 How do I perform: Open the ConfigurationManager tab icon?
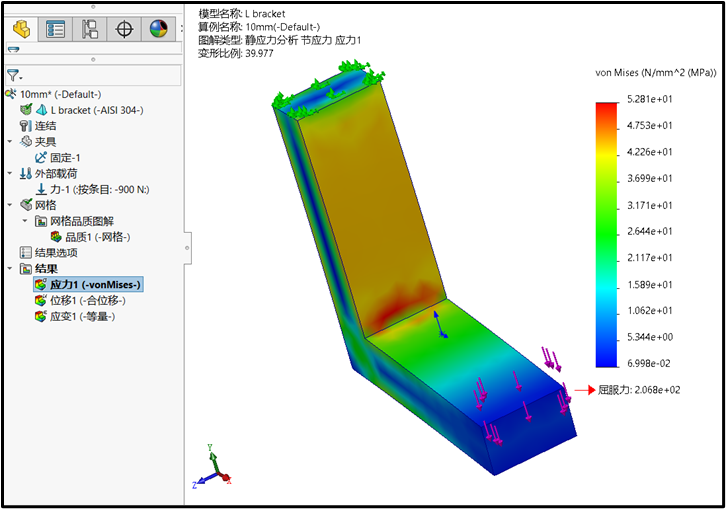coord(90,28)
